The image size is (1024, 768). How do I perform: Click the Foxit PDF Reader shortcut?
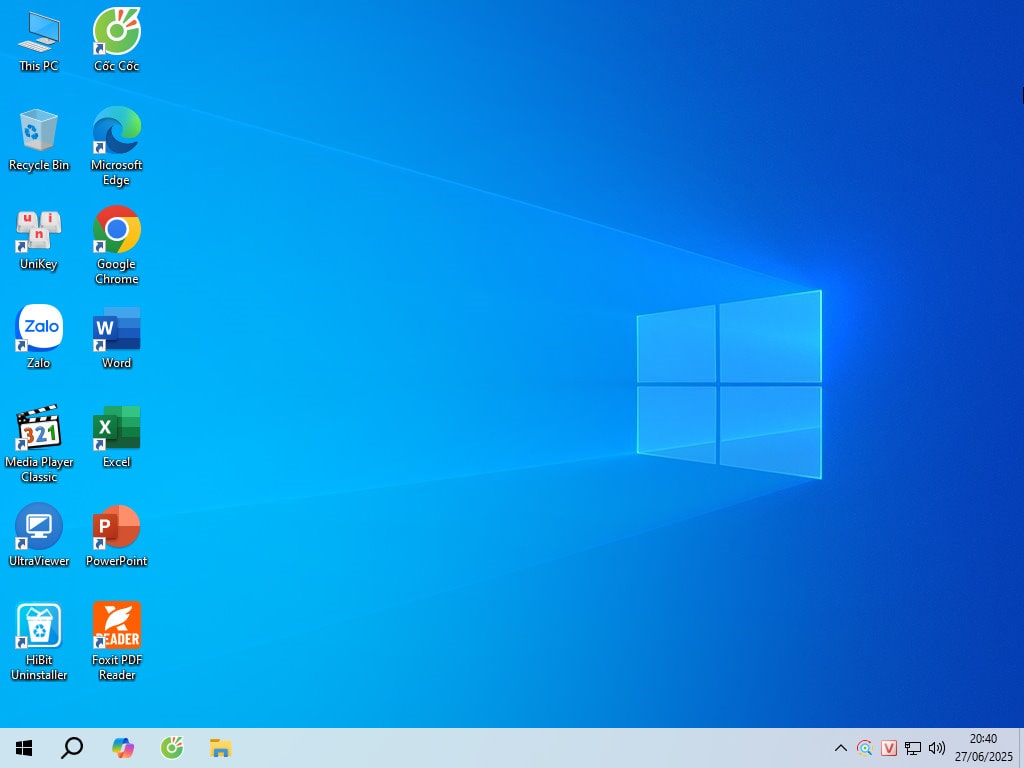[117, 627]
